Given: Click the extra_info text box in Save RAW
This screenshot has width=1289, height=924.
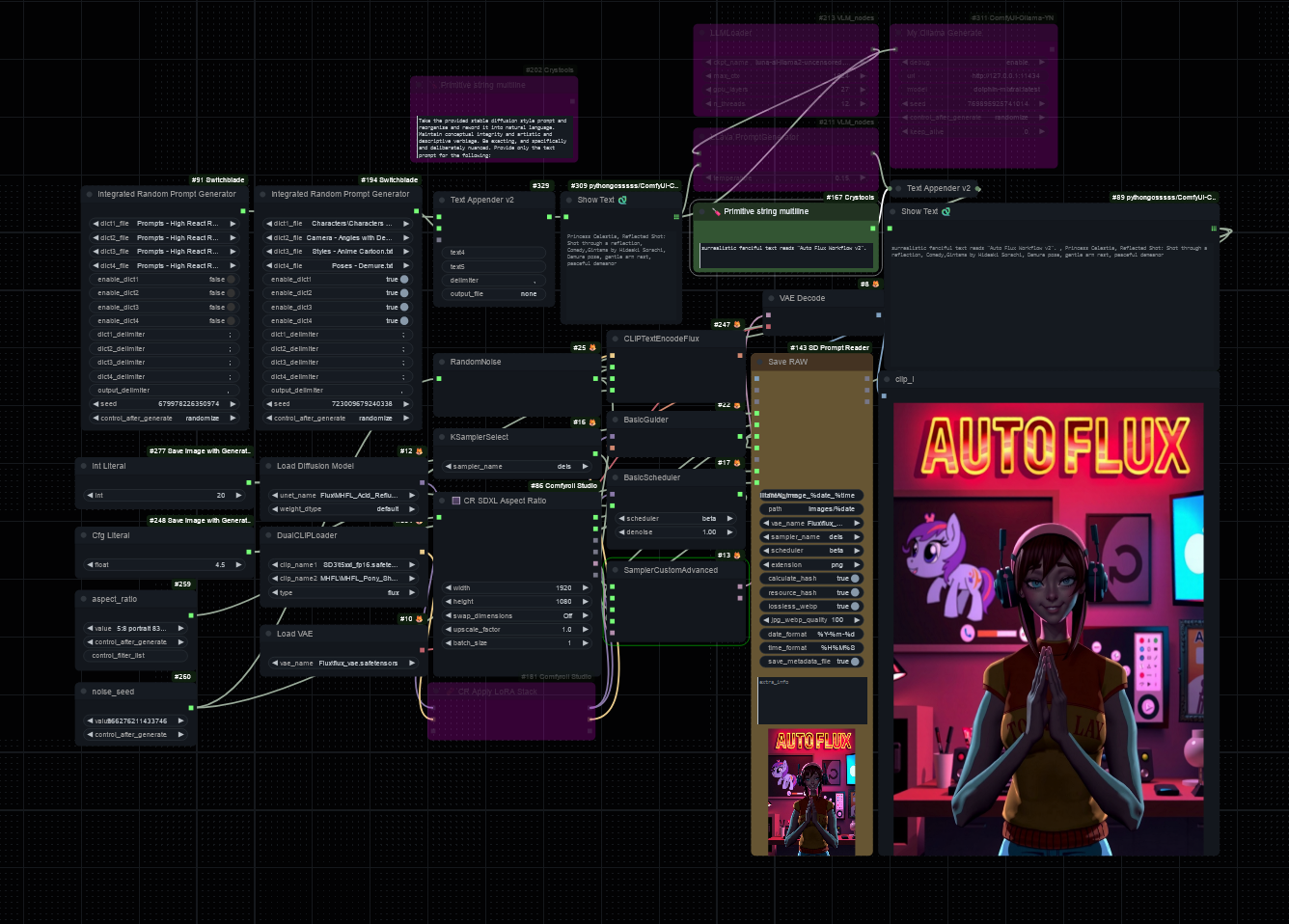Looking at the screenshot, I should click(x=811, y=700).
